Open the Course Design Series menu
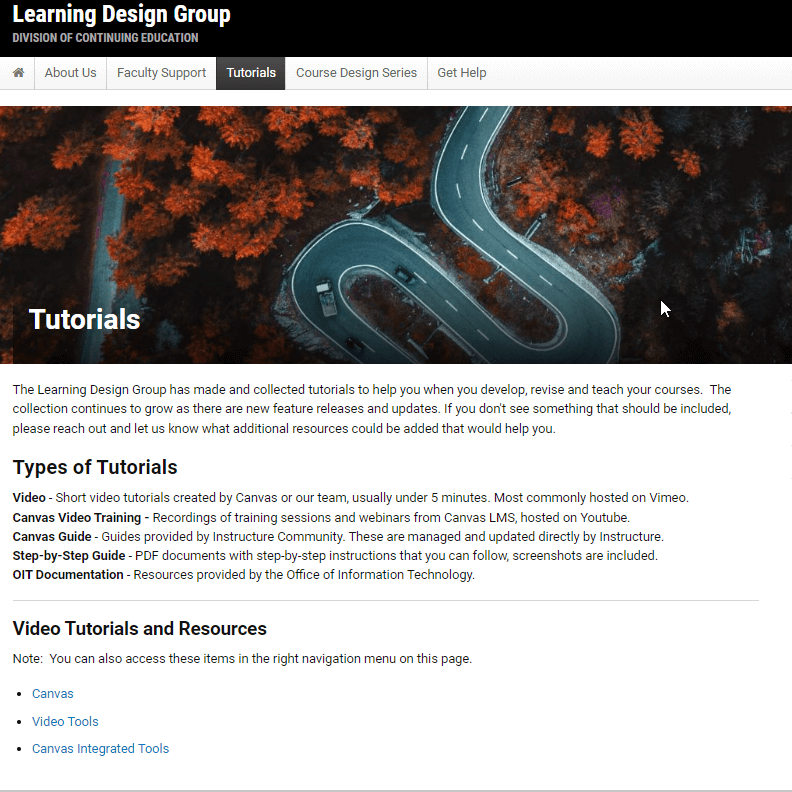Viewport: 792px width, 792px height. coord(356,73)
